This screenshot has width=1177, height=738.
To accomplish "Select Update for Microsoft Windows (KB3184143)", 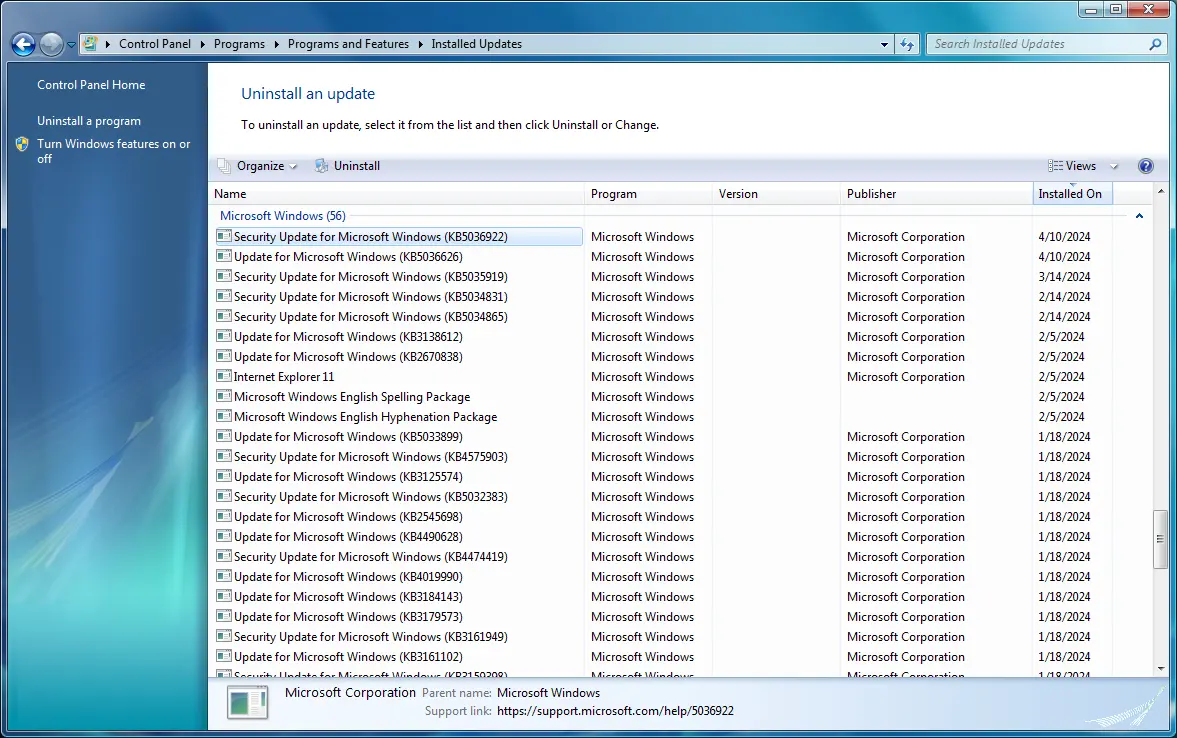I will click(348, 597).
